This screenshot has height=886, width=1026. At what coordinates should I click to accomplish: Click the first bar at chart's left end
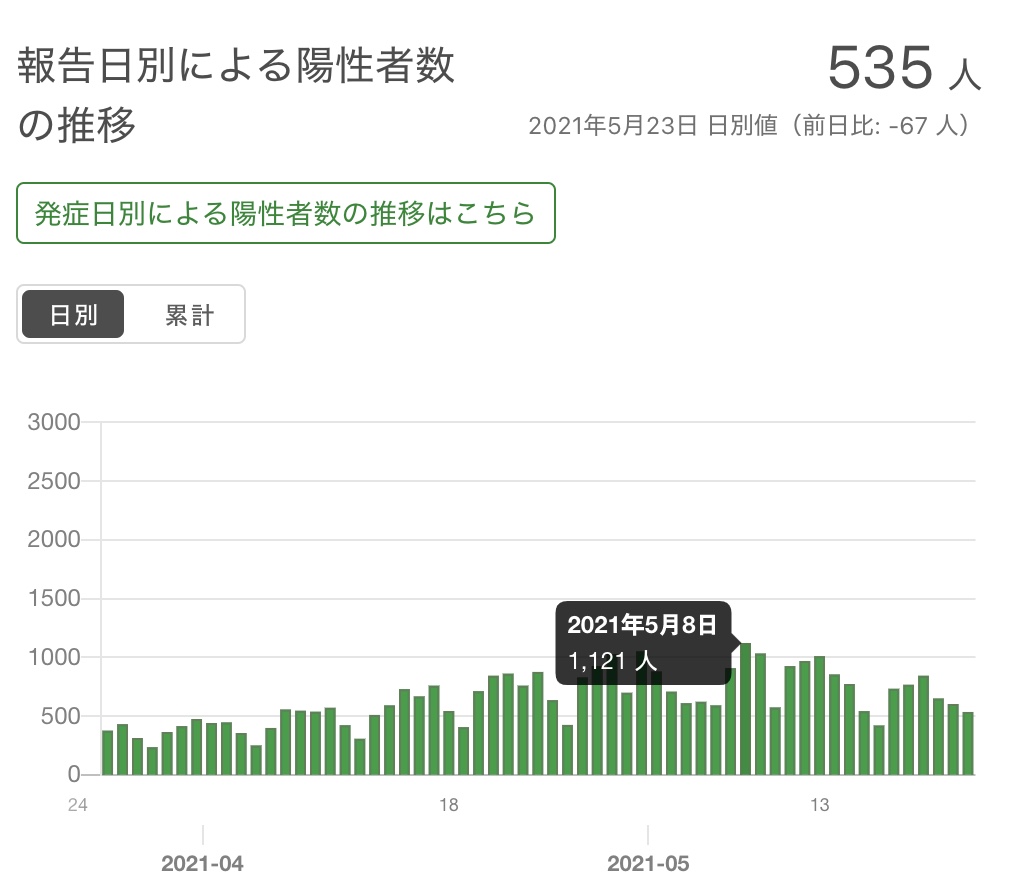click(x=108, y=753)
